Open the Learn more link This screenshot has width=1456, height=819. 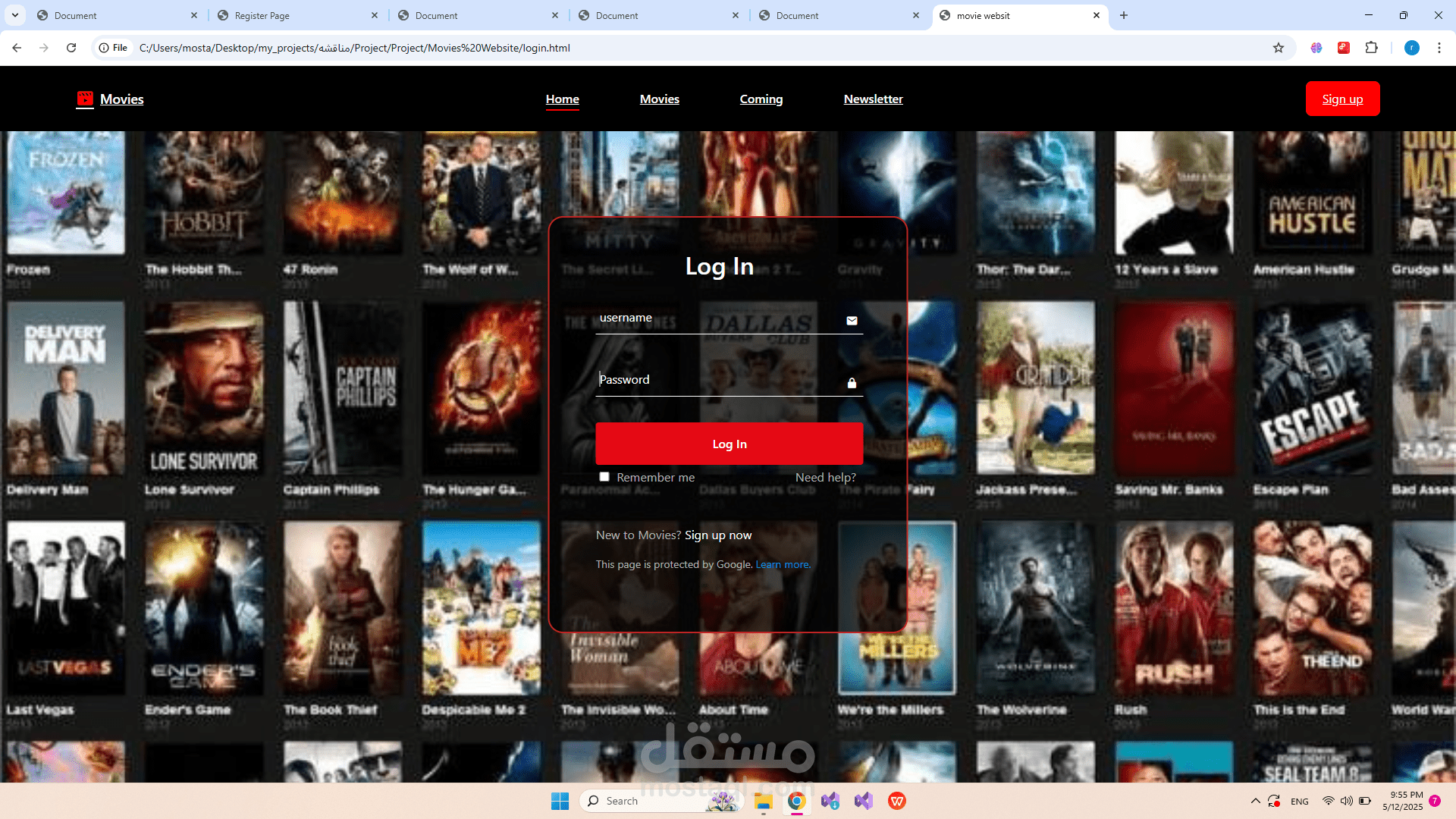tap(783, 564)
